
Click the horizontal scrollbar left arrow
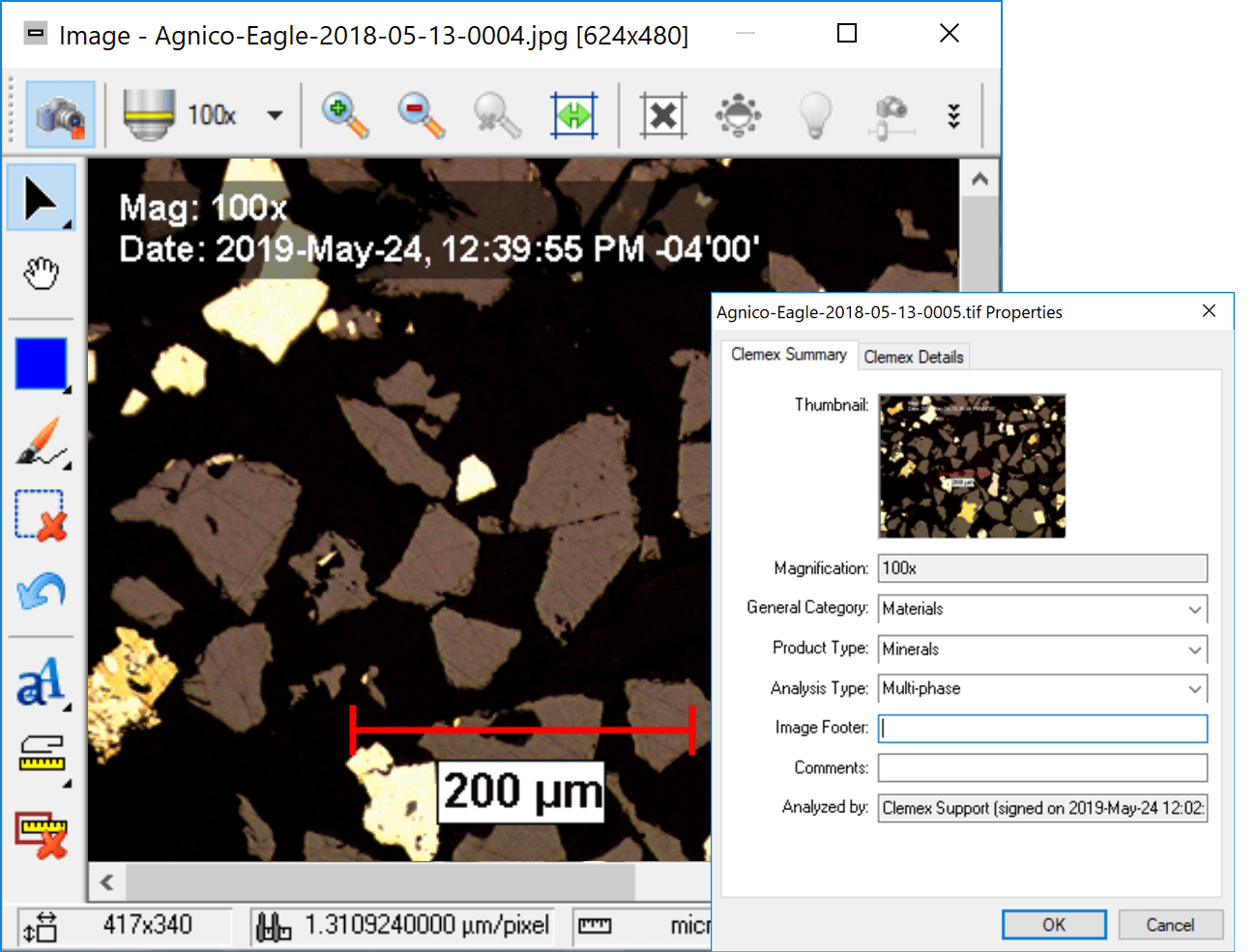107,881
